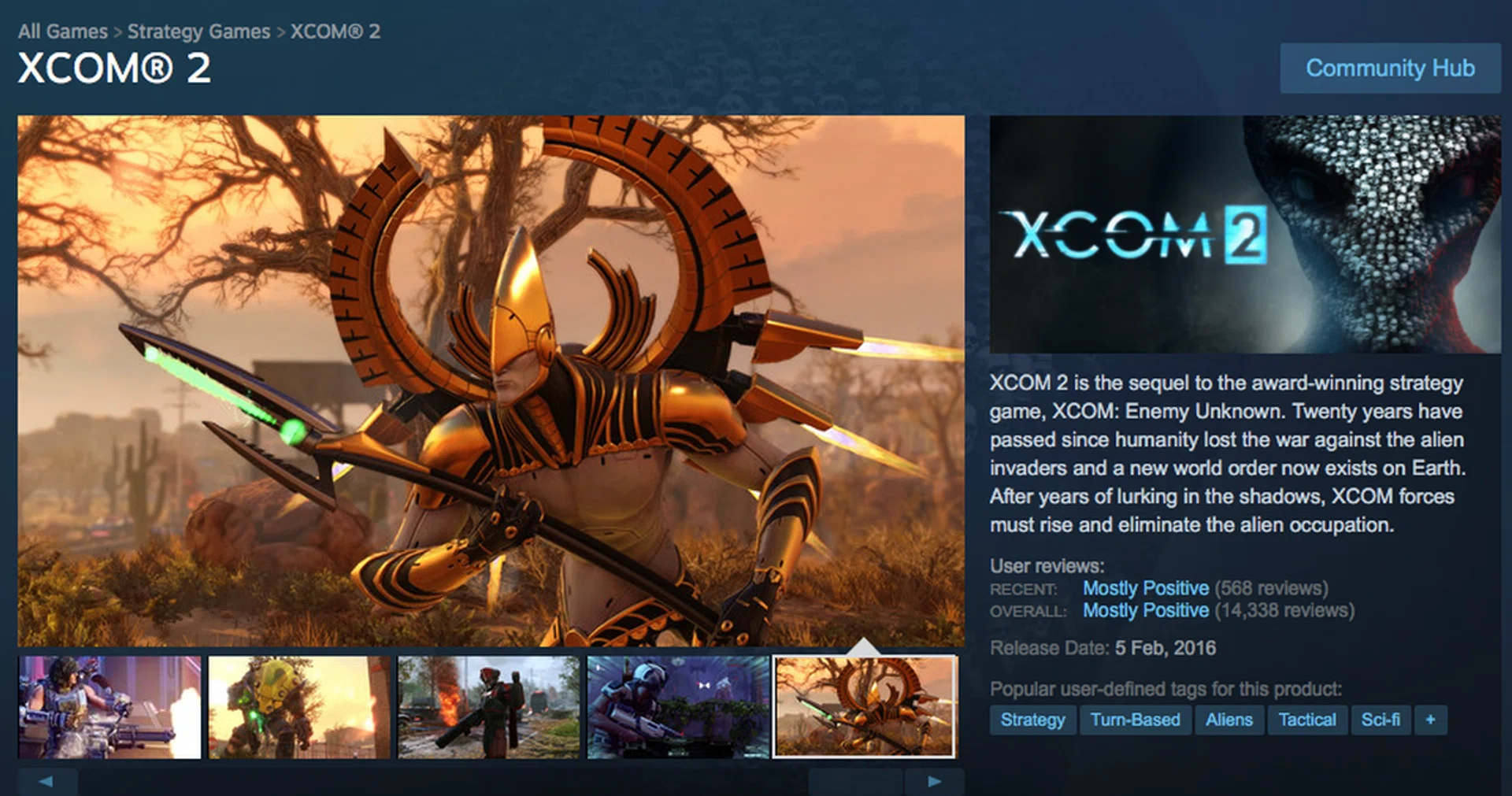Open Strategy Games breadcrumb link
Image resolution: width=1512 pixels, height=796 pixels.
pos(198,31)
